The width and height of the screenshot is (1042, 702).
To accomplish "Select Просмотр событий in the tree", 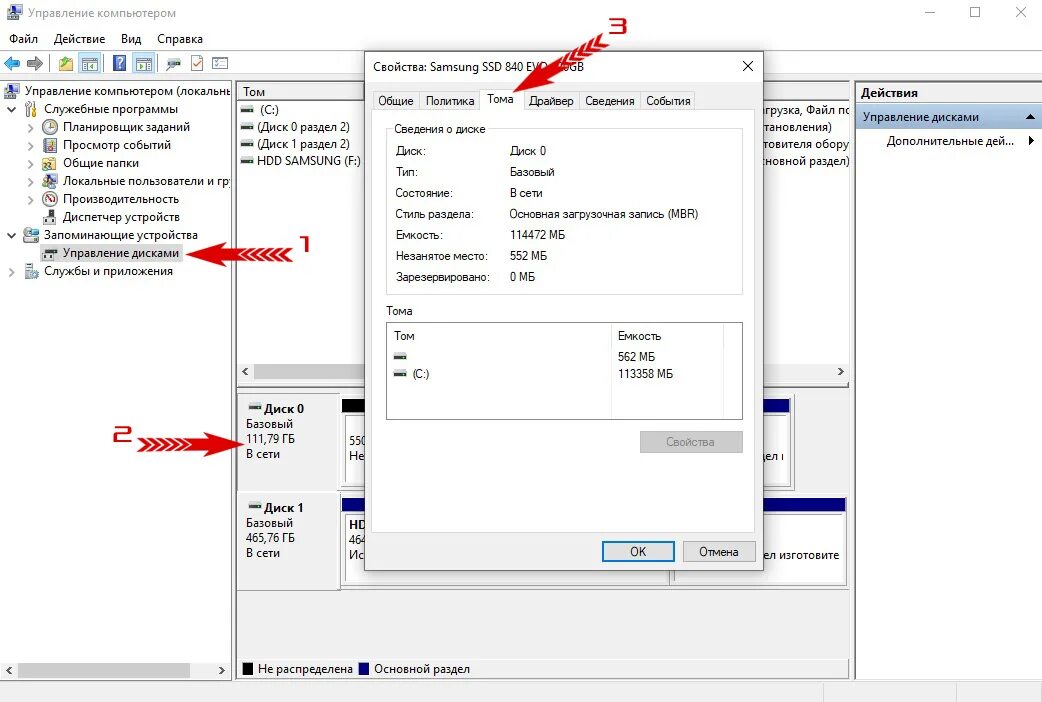I will pos(117,145).
